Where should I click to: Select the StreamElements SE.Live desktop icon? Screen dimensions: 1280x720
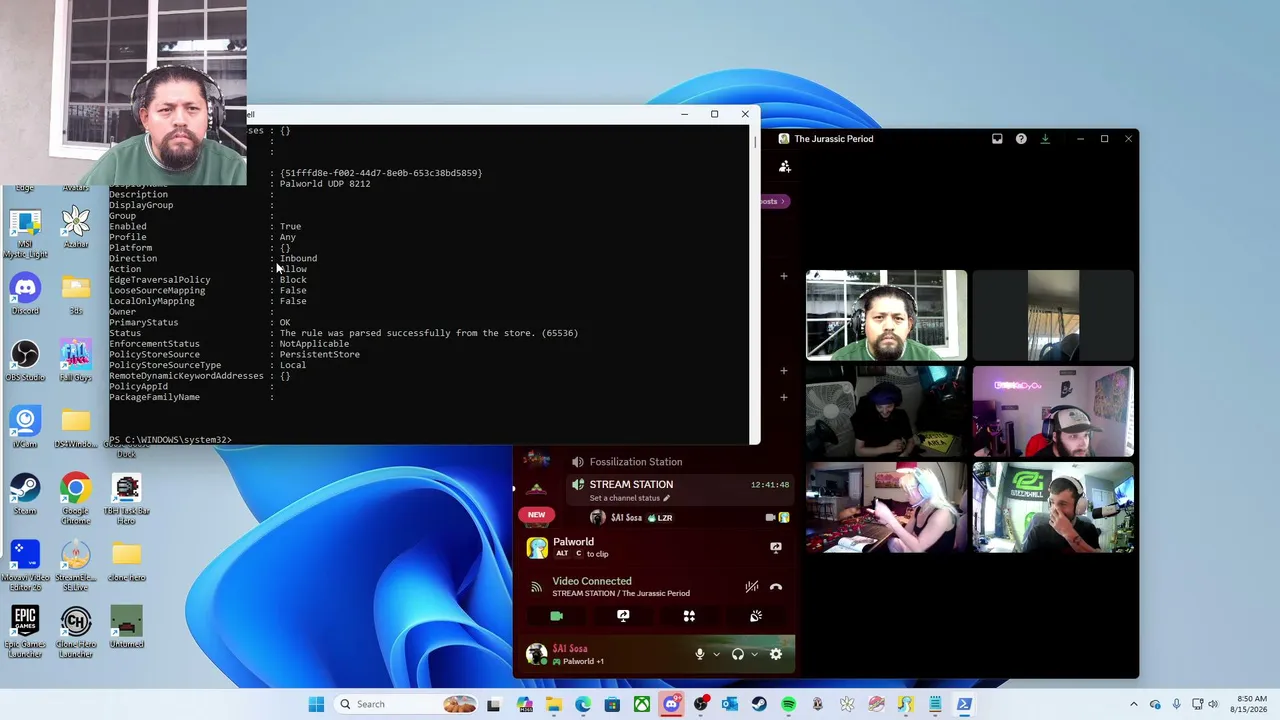tap(76, 566)
